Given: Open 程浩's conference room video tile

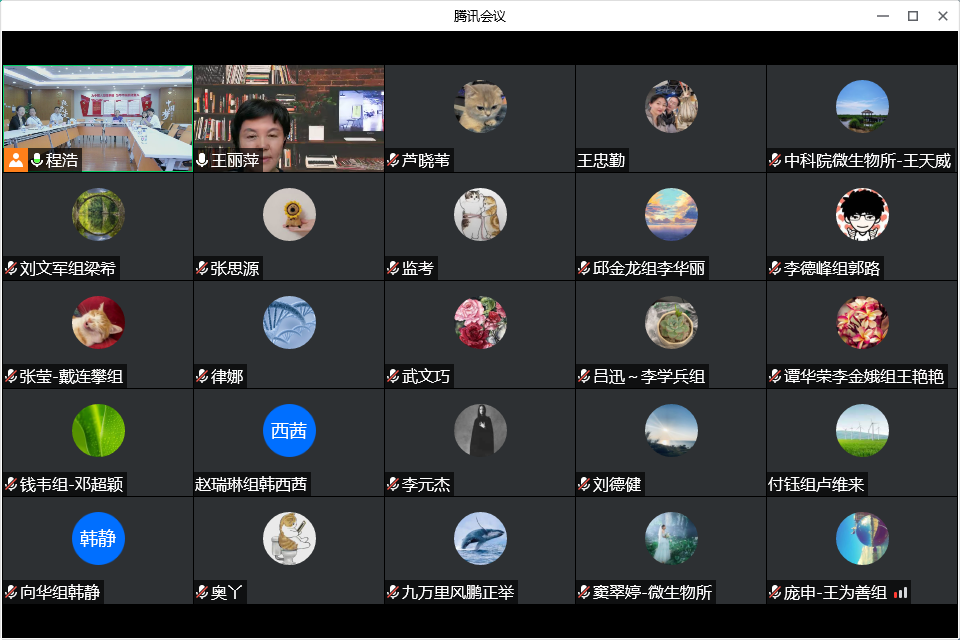Looking at the screenshot, I should [97, 110].
